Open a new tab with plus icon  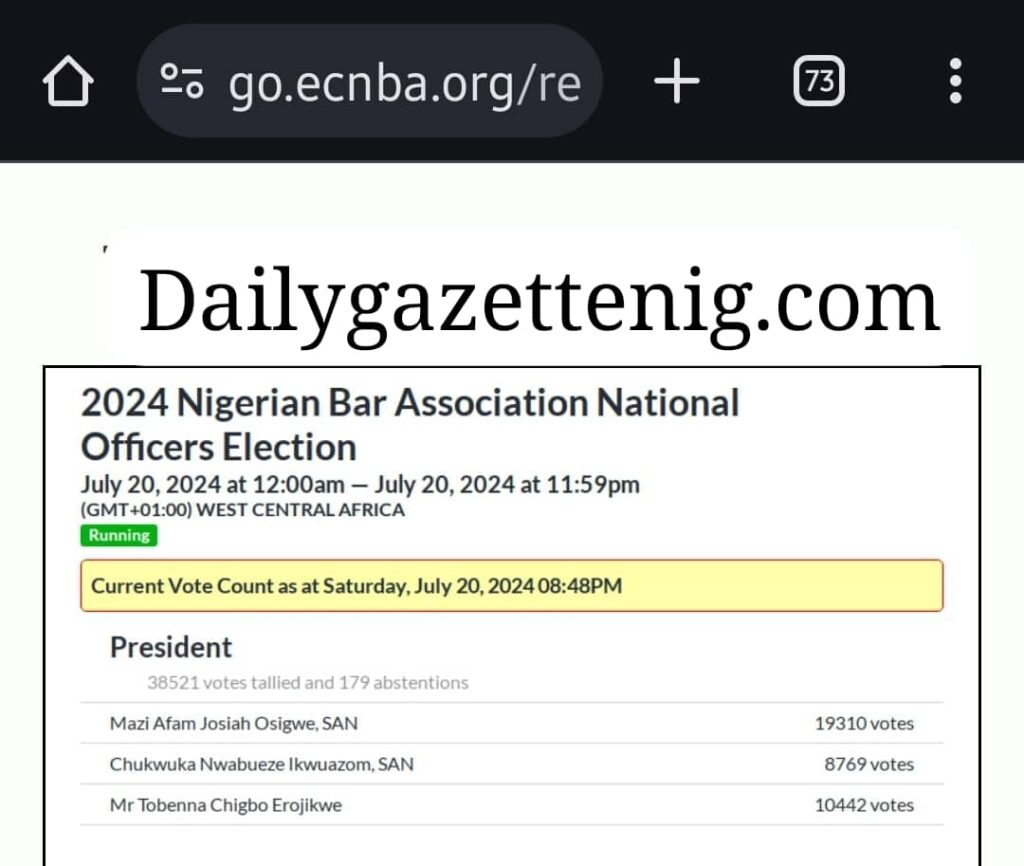pos(676,81)
